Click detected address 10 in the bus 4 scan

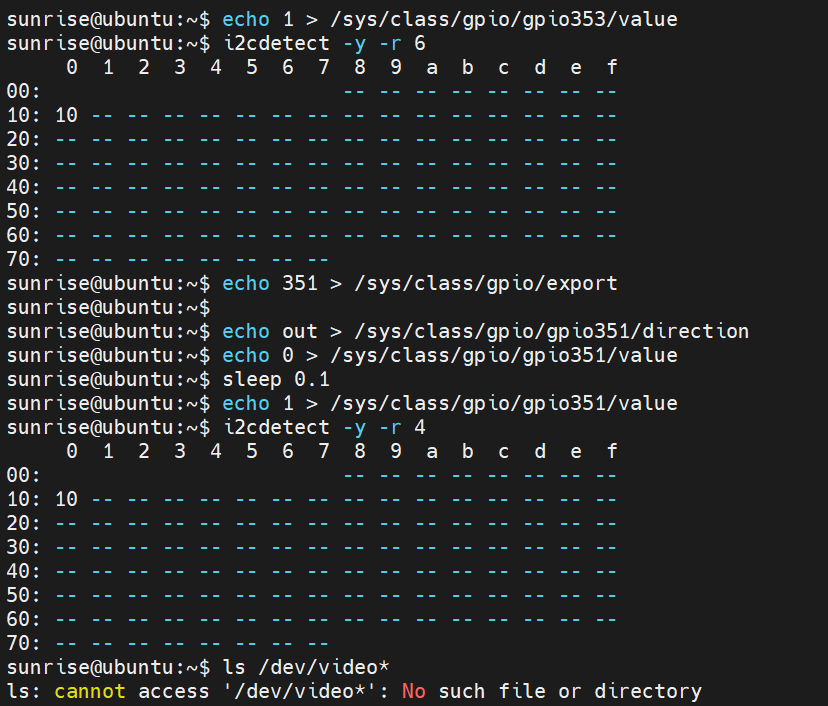67,499
